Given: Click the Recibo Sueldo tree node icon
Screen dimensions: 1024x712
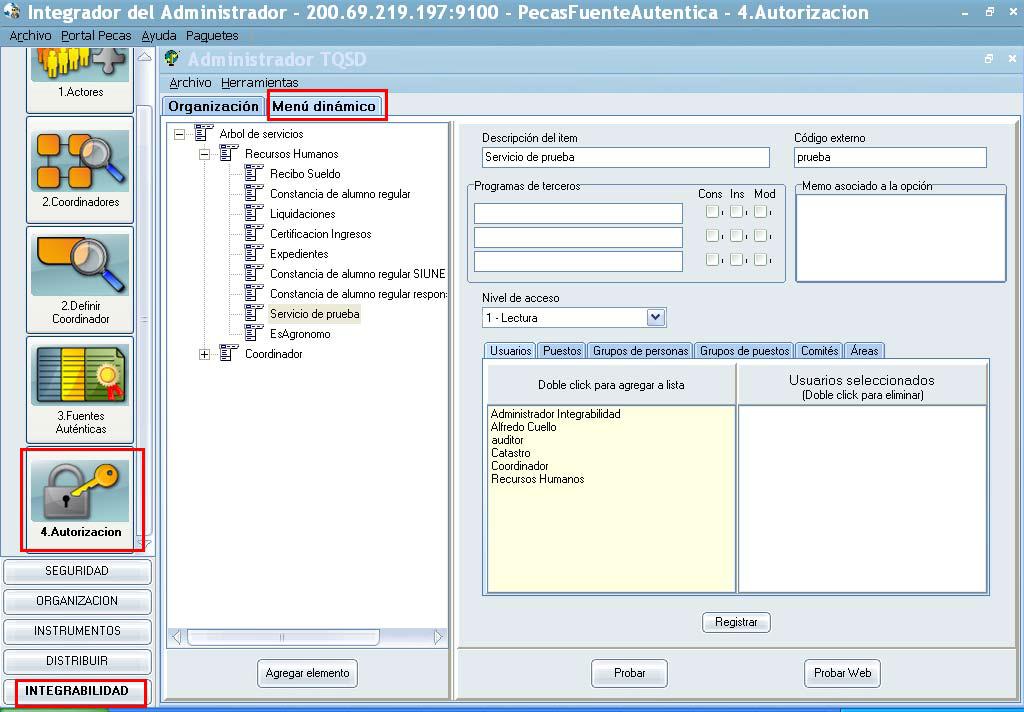Looking at the screenshot, I should click(254, 174).
